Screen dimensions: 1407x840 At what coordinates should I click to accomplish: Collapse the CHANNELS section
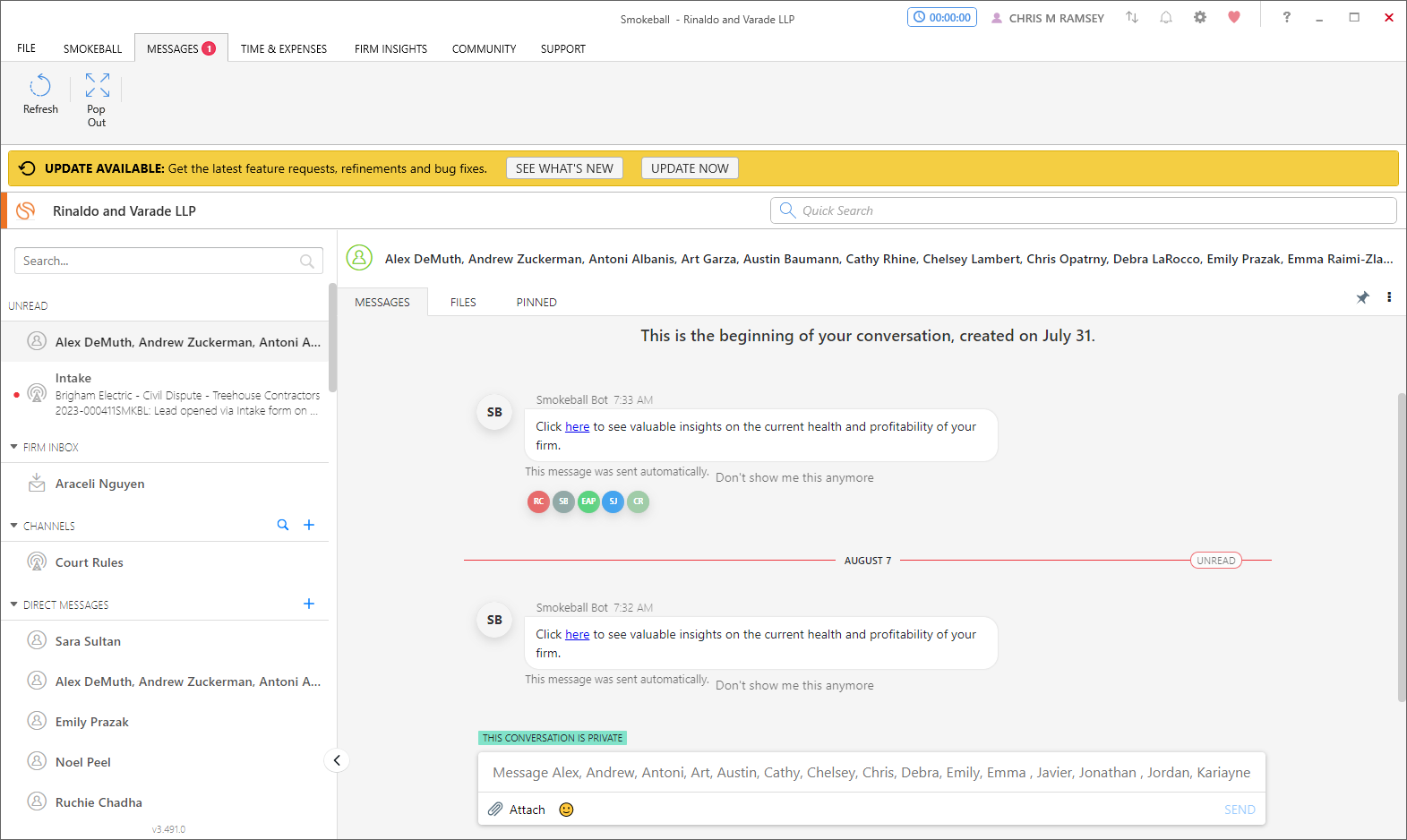13,526
